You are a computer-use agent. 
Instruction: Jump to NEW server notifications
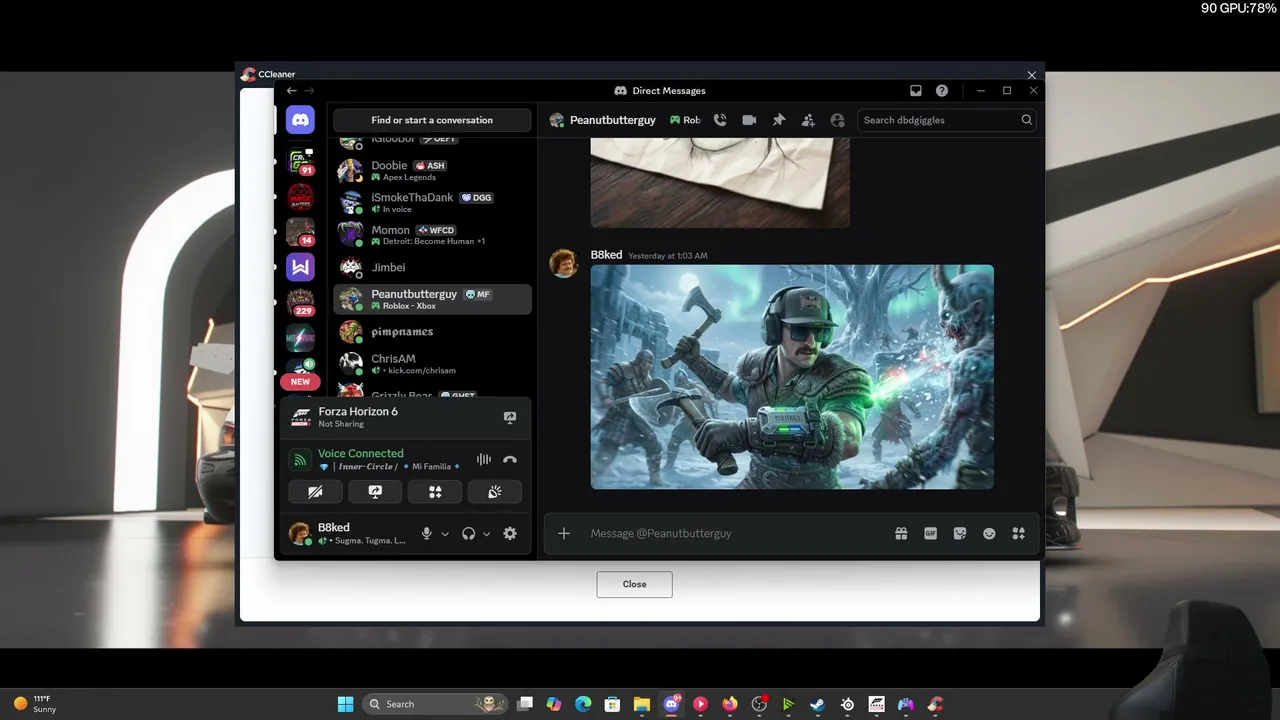click(x=300, y=381)
